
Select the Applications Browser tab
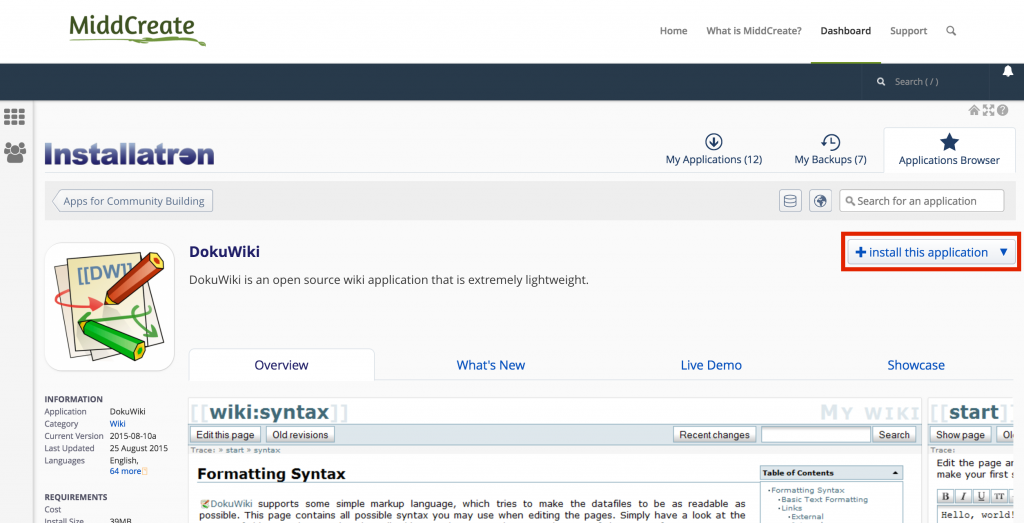click(x=949, y=150)
